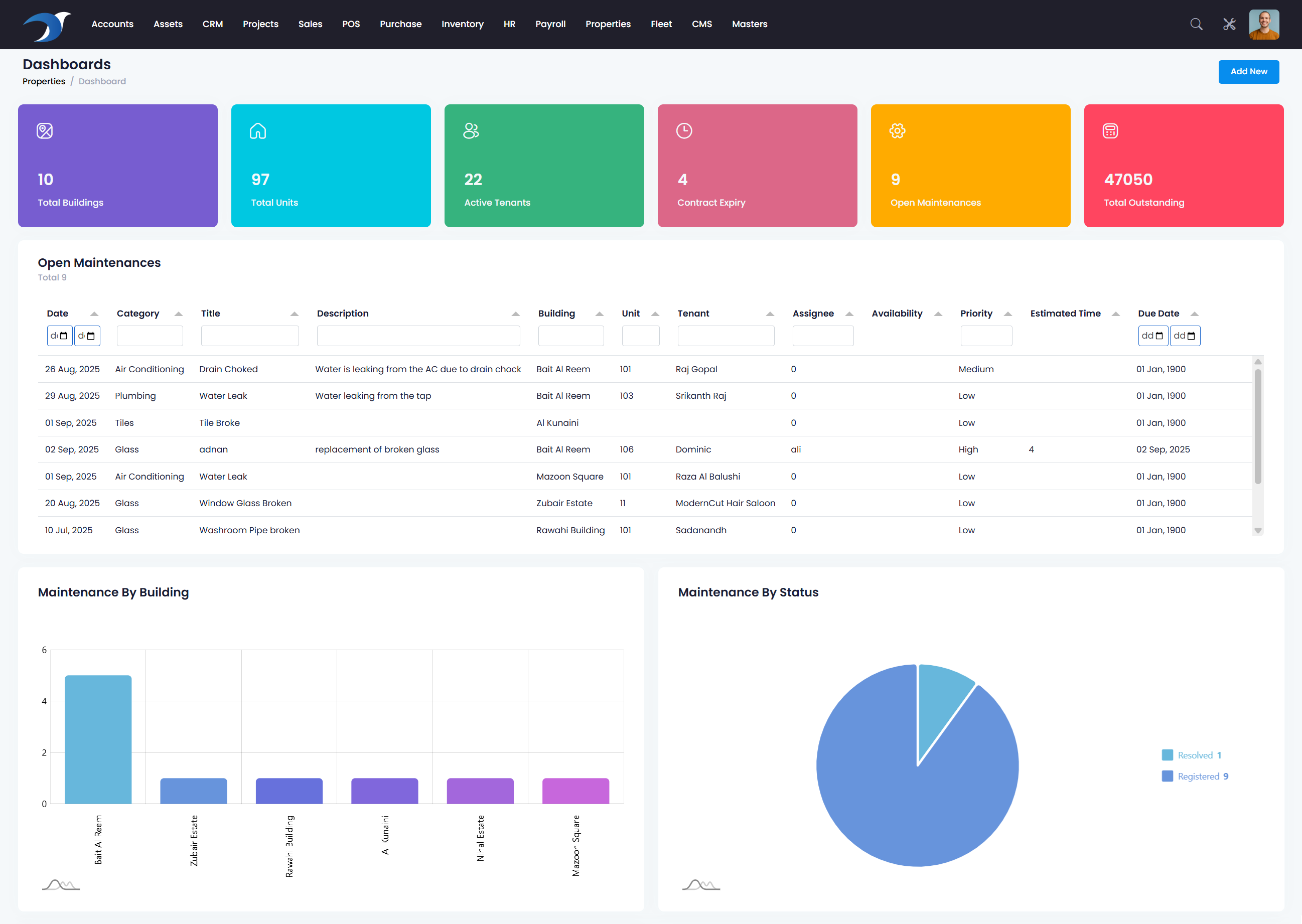Viewport: 1302px width, 924px height.
Task: Click the clock icon on Contract Expiry card
Action: 684,130
